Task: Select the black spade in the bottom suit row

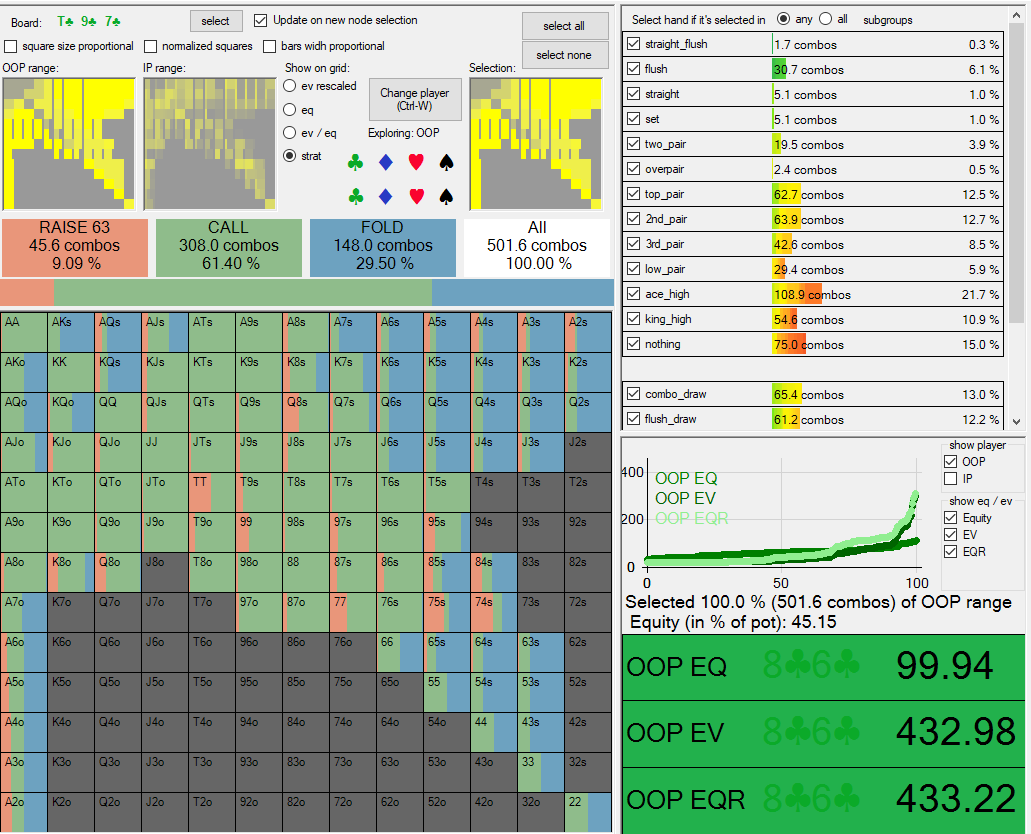Action: [447, 196]
